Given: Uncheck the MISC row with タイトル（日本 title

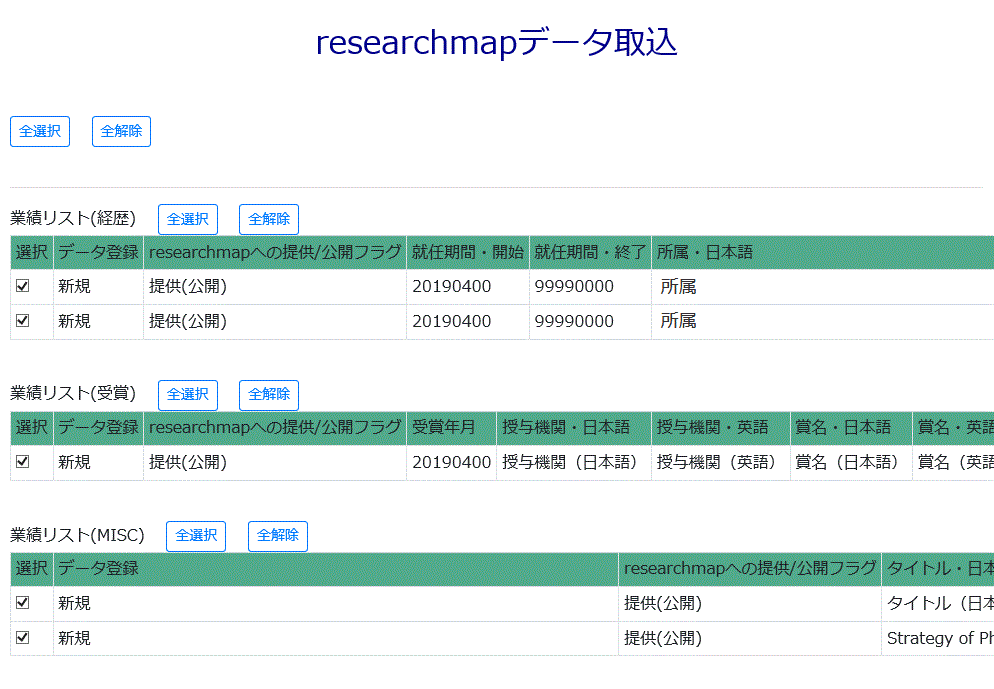Looking at the screenshot, I should click(23, 602).
